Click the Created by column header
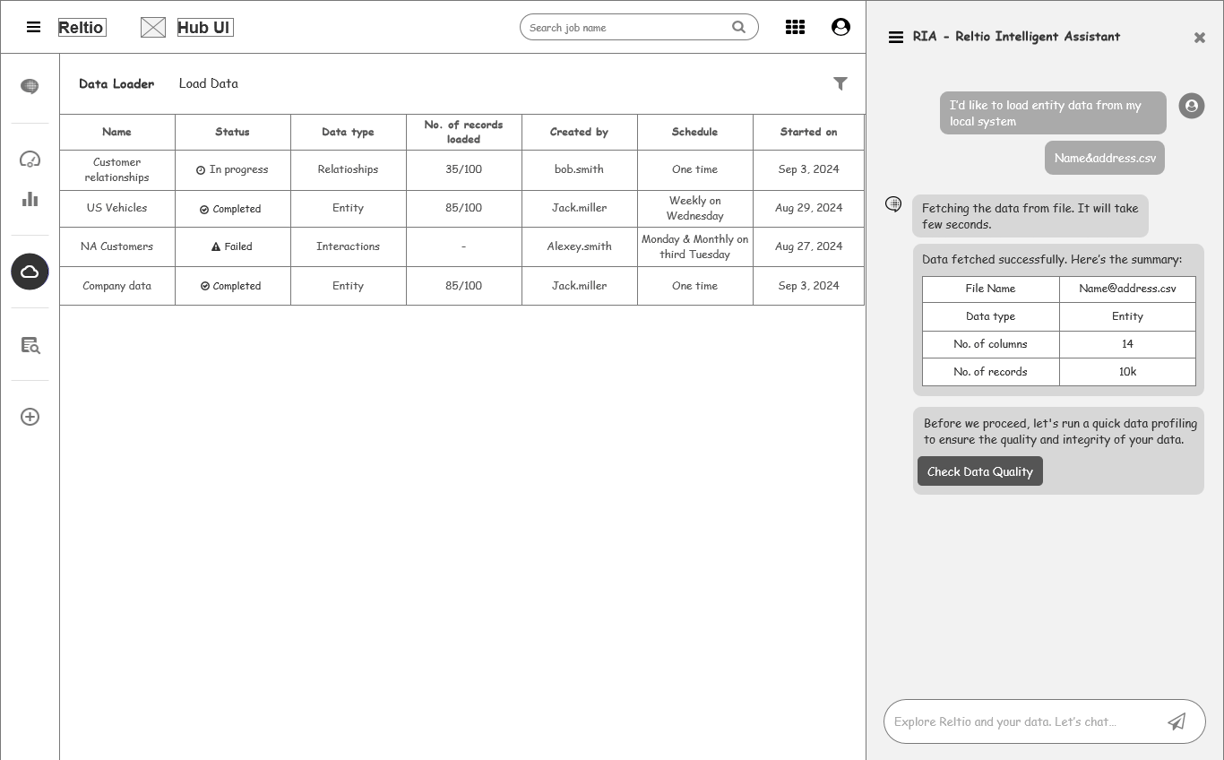1224x760 pixels. (x=580, y=132)
